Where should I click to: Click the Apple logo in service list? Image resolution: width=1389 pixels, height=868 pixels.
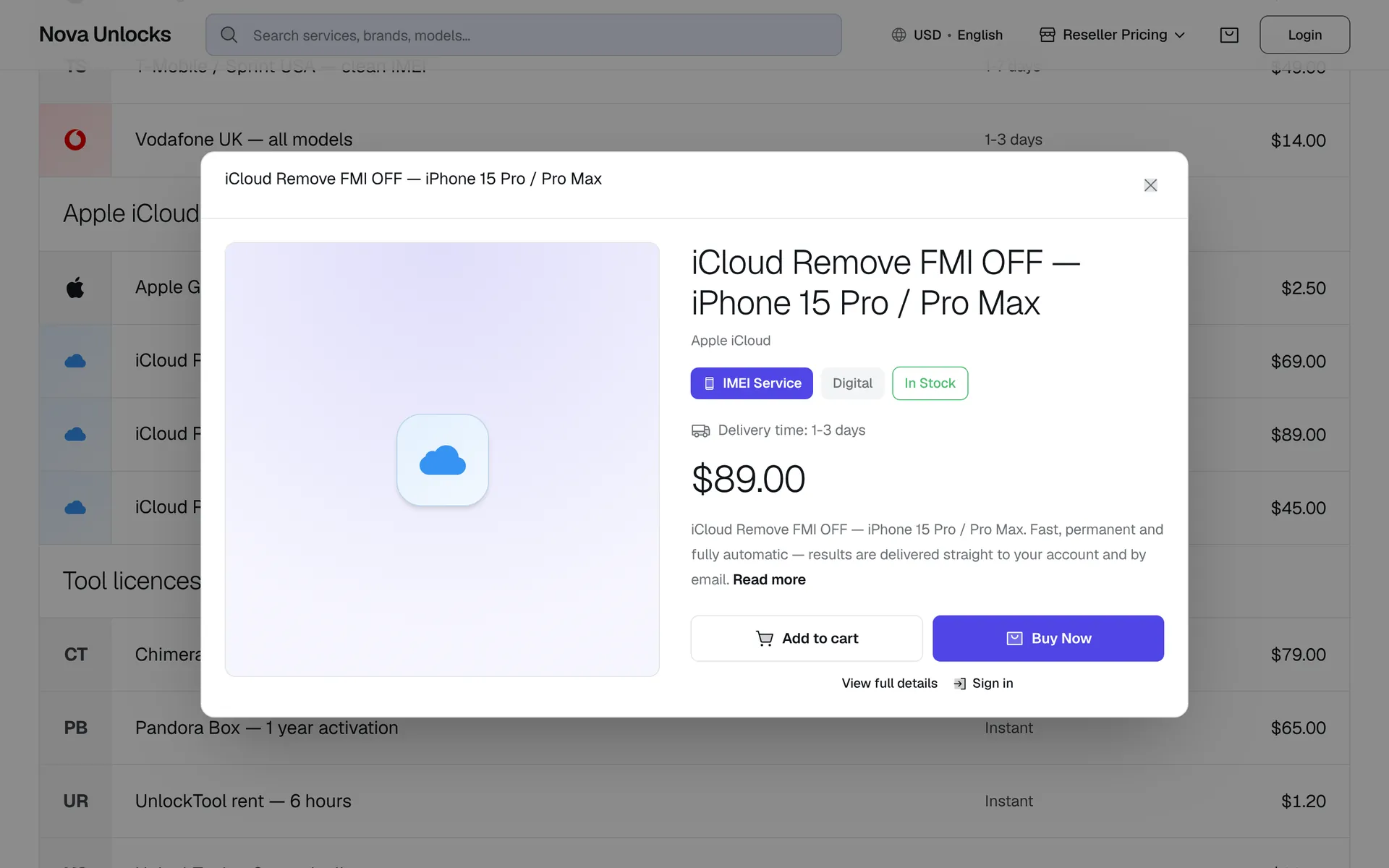coord(75,288)
